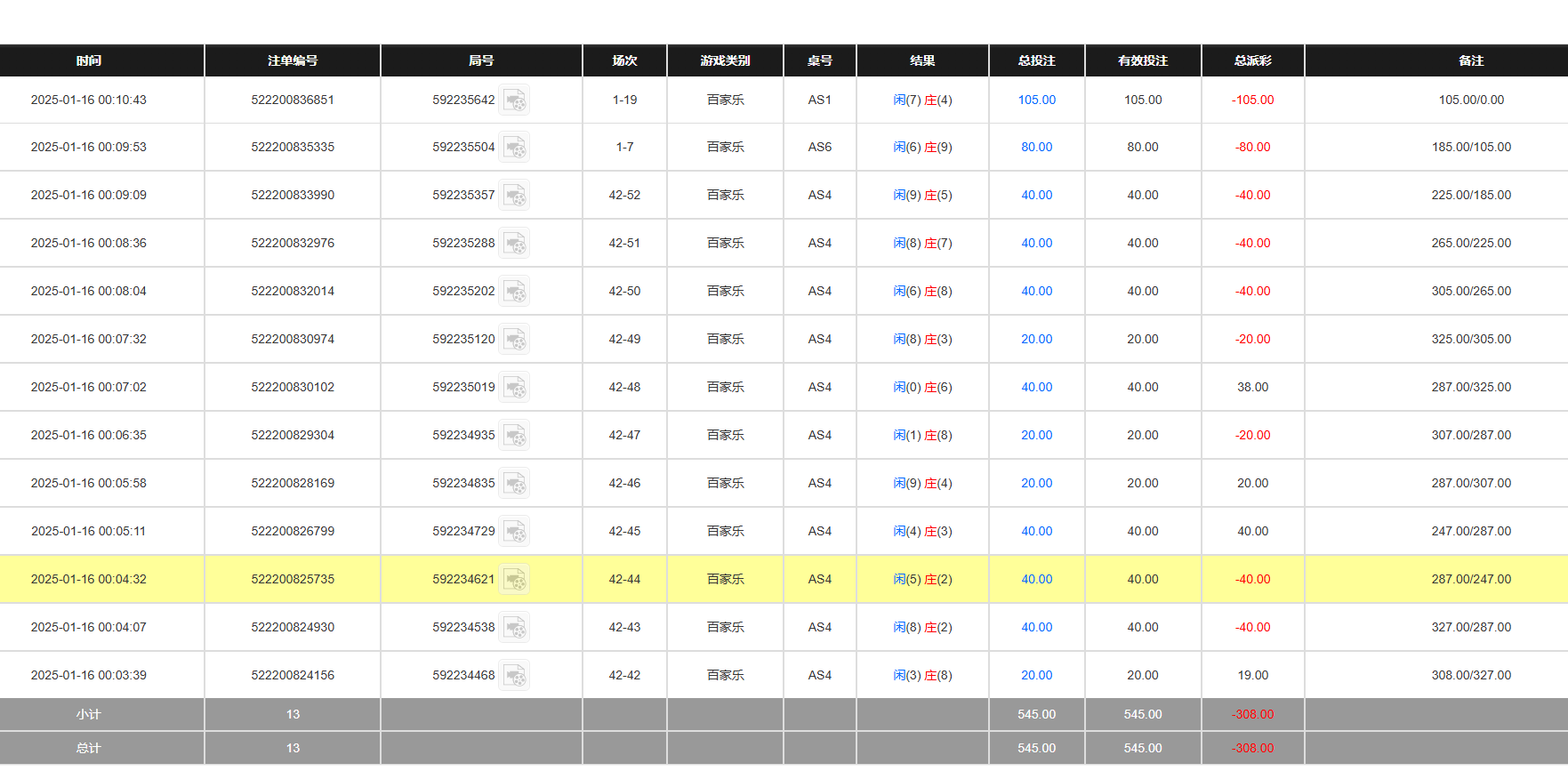Click the blue 80.00 total bet amount
The height and width of the screenshot is (779, 1568).
point(1036,148)
